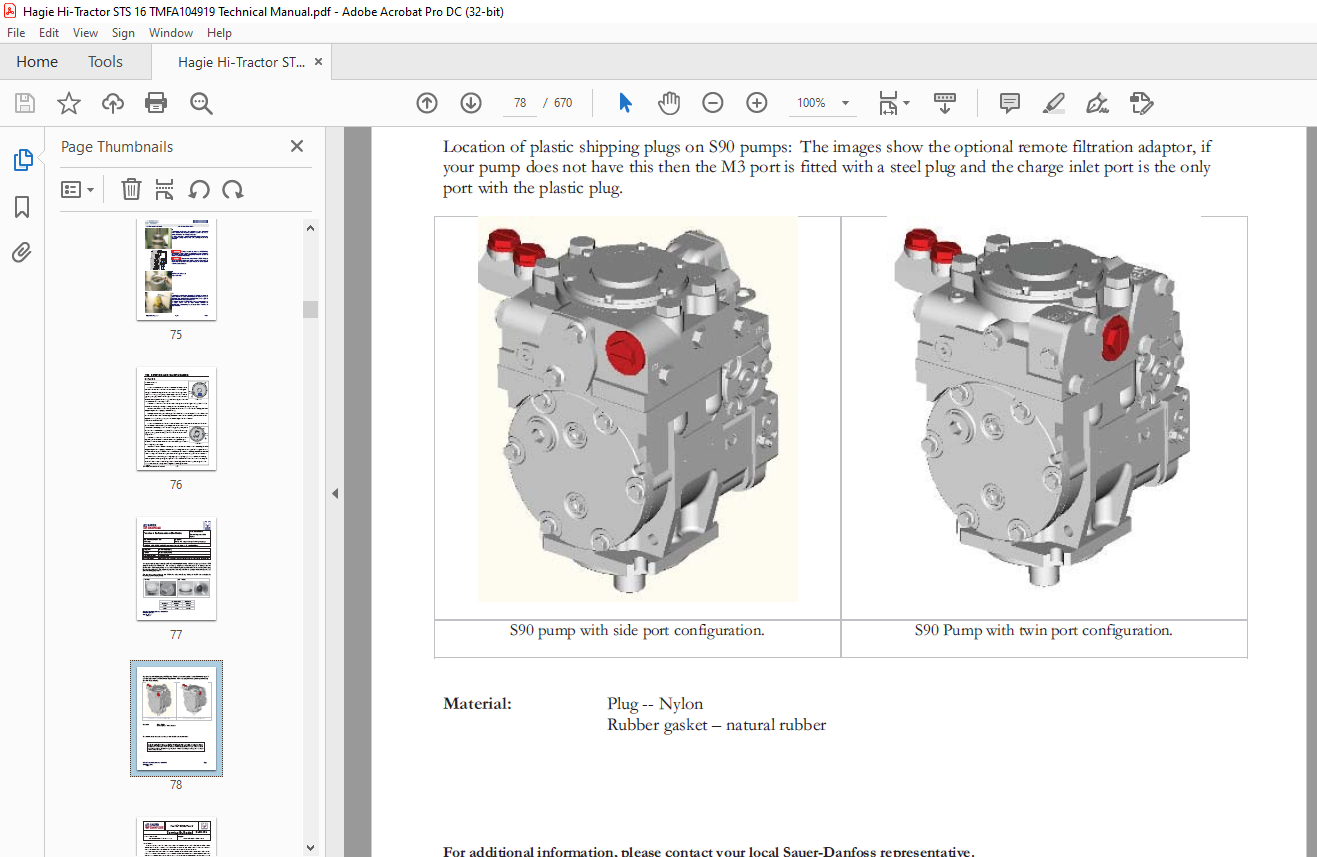Switch to the Home tab
1317x857 pixels.
(x=37, y=62)
